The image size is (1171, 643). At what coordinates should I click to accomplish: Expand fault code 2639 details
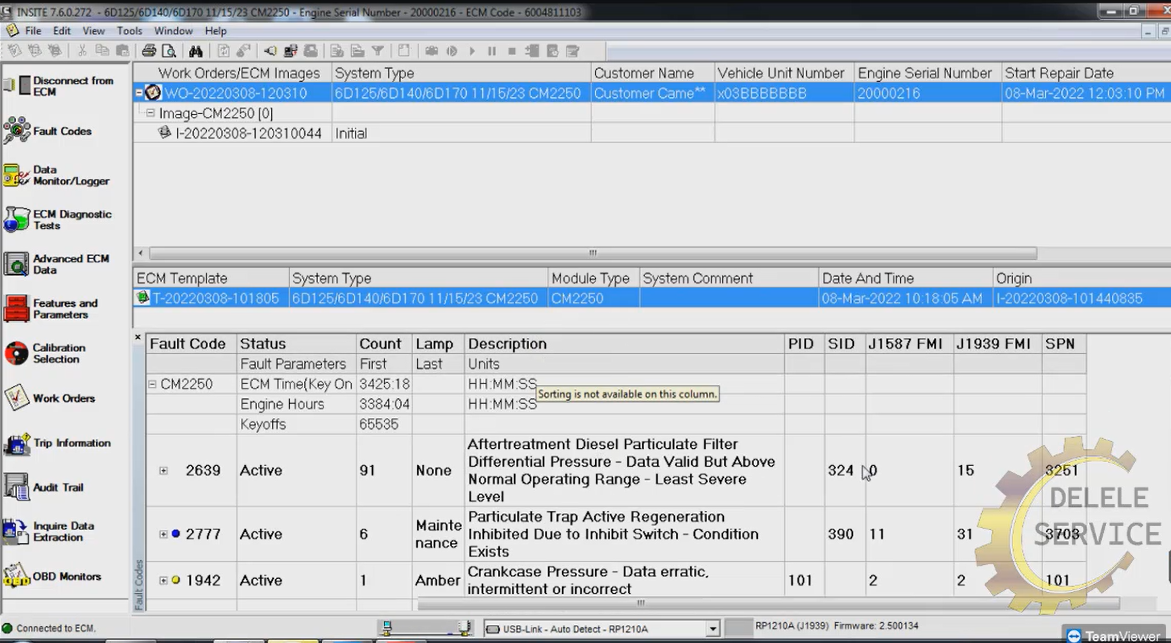click(x=164, y=470)
